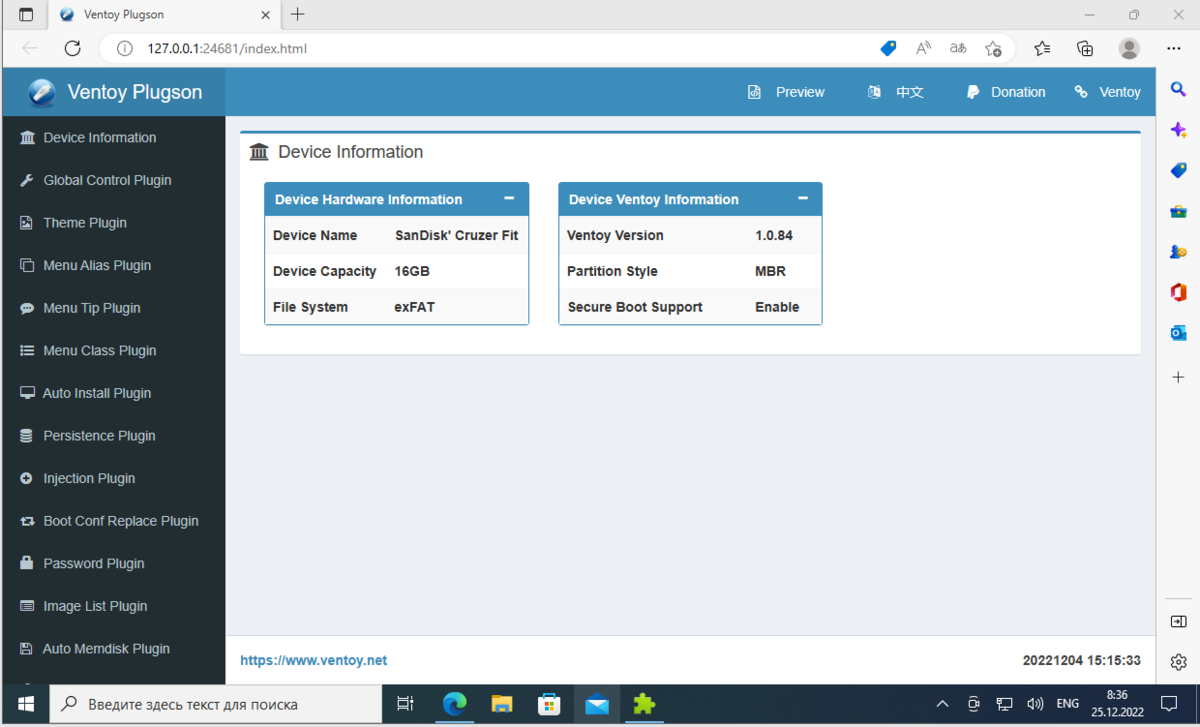This screenshot has width=1200, height=727.
Task: Open sidebar settings gear icon
Action: click(x=1178, y=662)
